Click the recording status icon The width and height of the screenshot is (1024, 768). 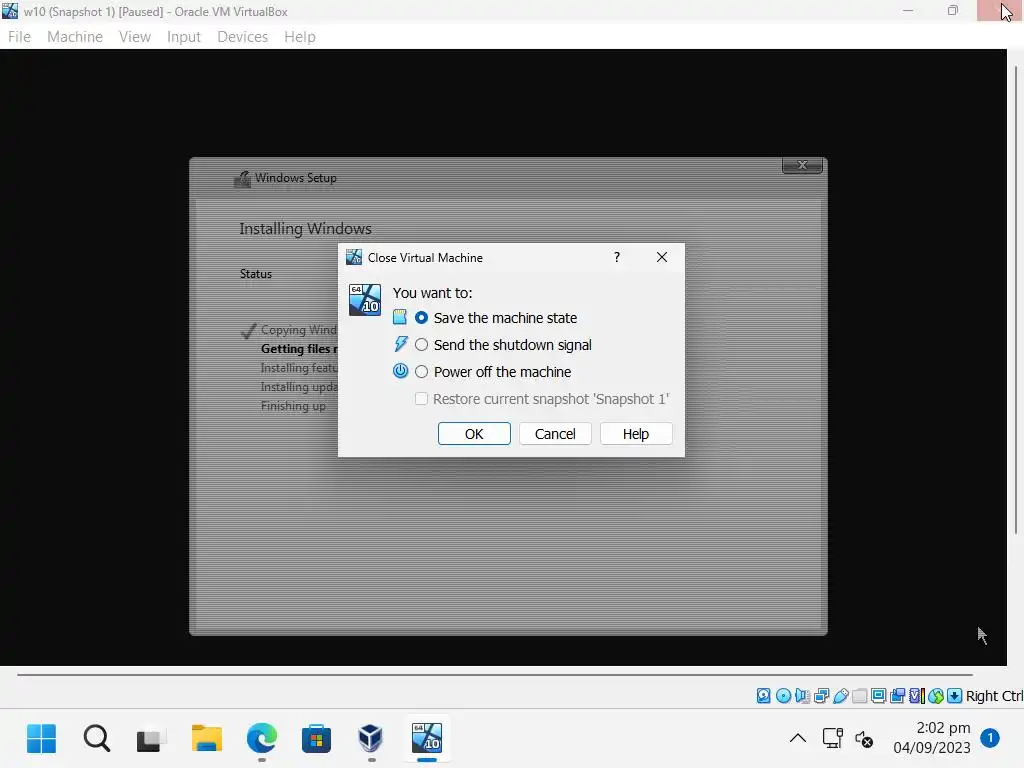[898, 696]
